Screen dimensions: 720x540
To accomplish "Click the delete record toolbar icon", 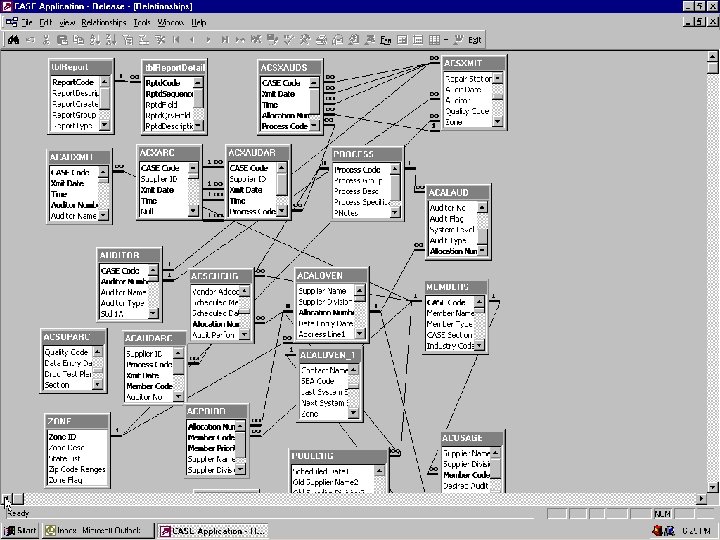I will 256,40.
